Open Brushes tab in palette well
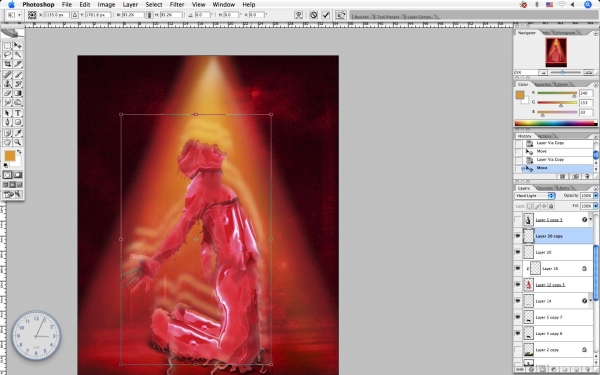This screenshot has height=375, width=600. [x=361, y=16]
